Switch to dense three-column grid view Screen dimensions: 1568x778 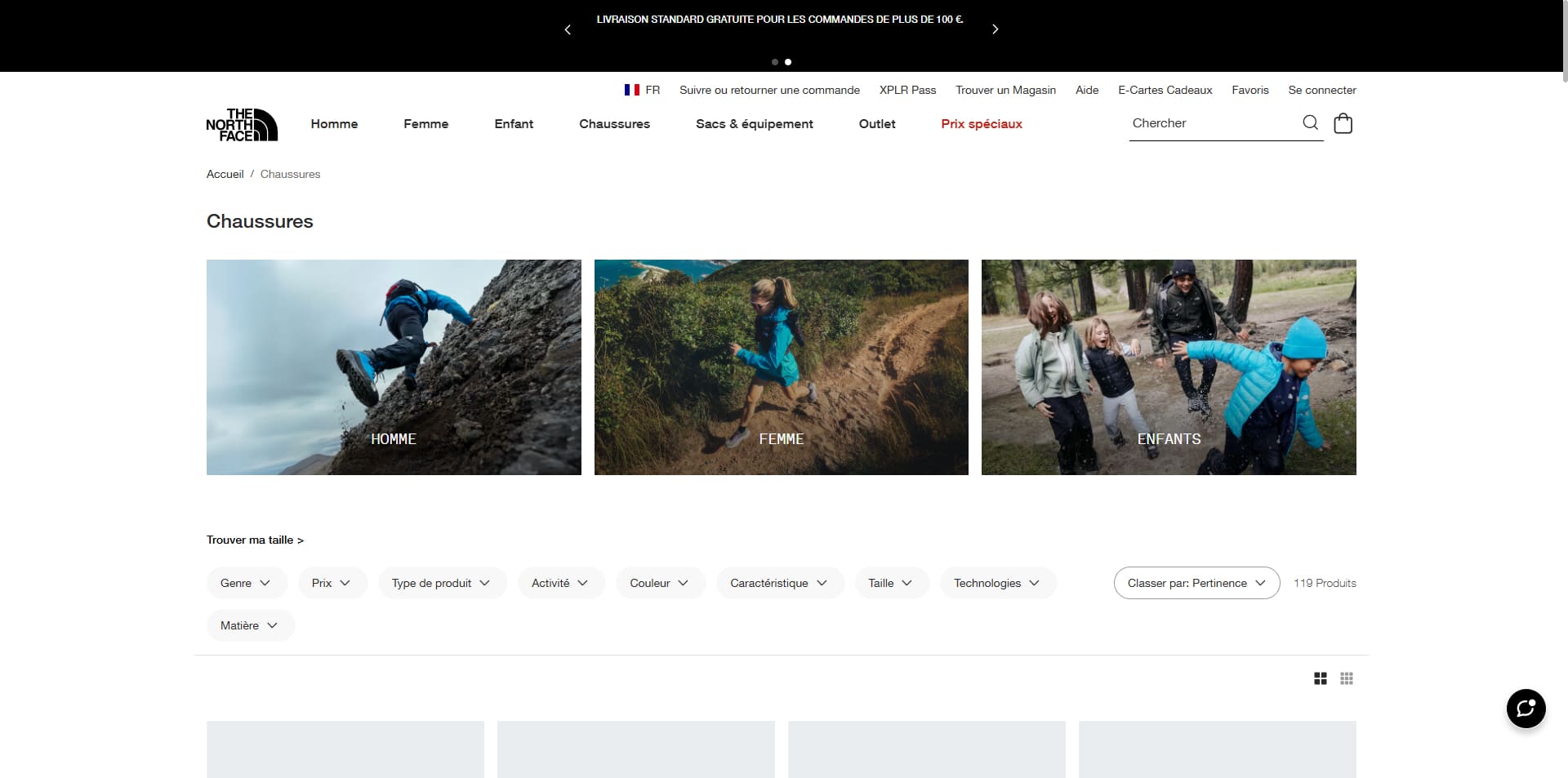tap(1347, 678)
